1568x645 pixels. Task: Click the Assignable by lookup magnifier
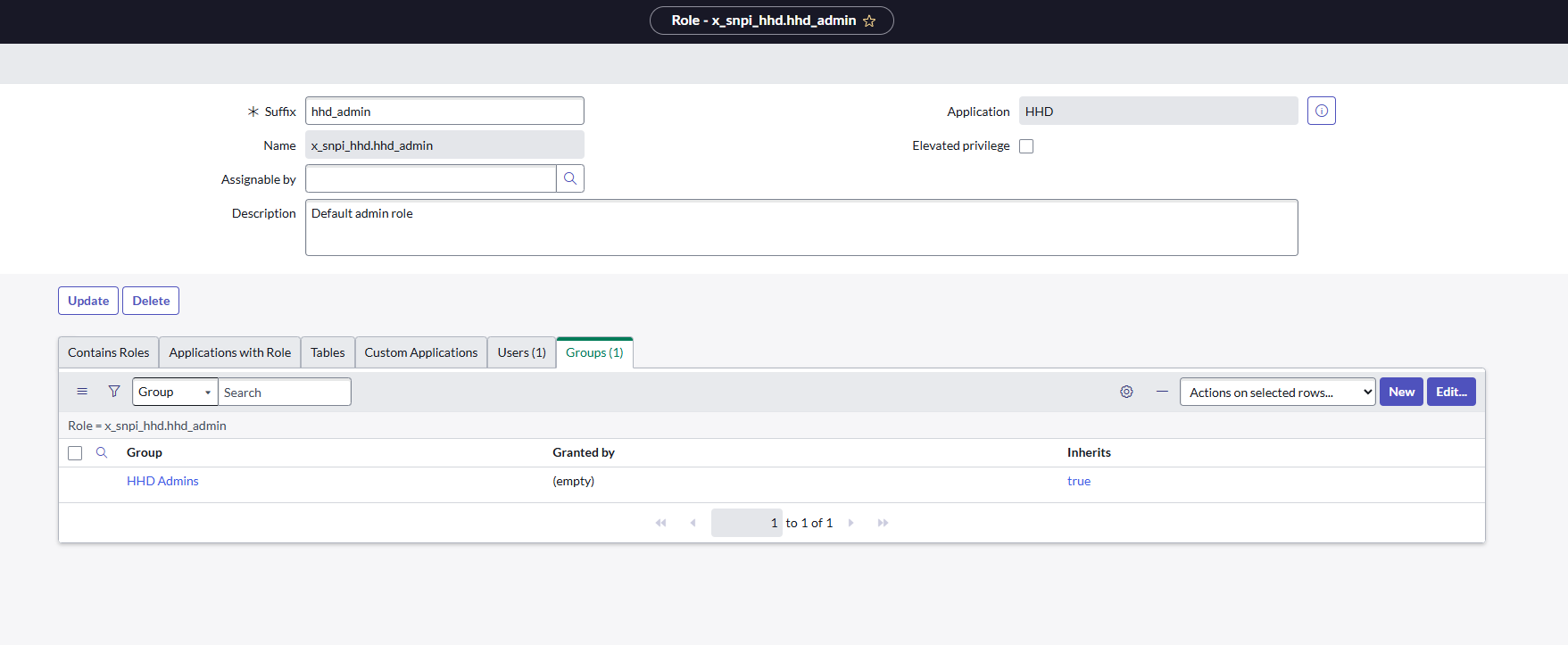tap(570, 178)
